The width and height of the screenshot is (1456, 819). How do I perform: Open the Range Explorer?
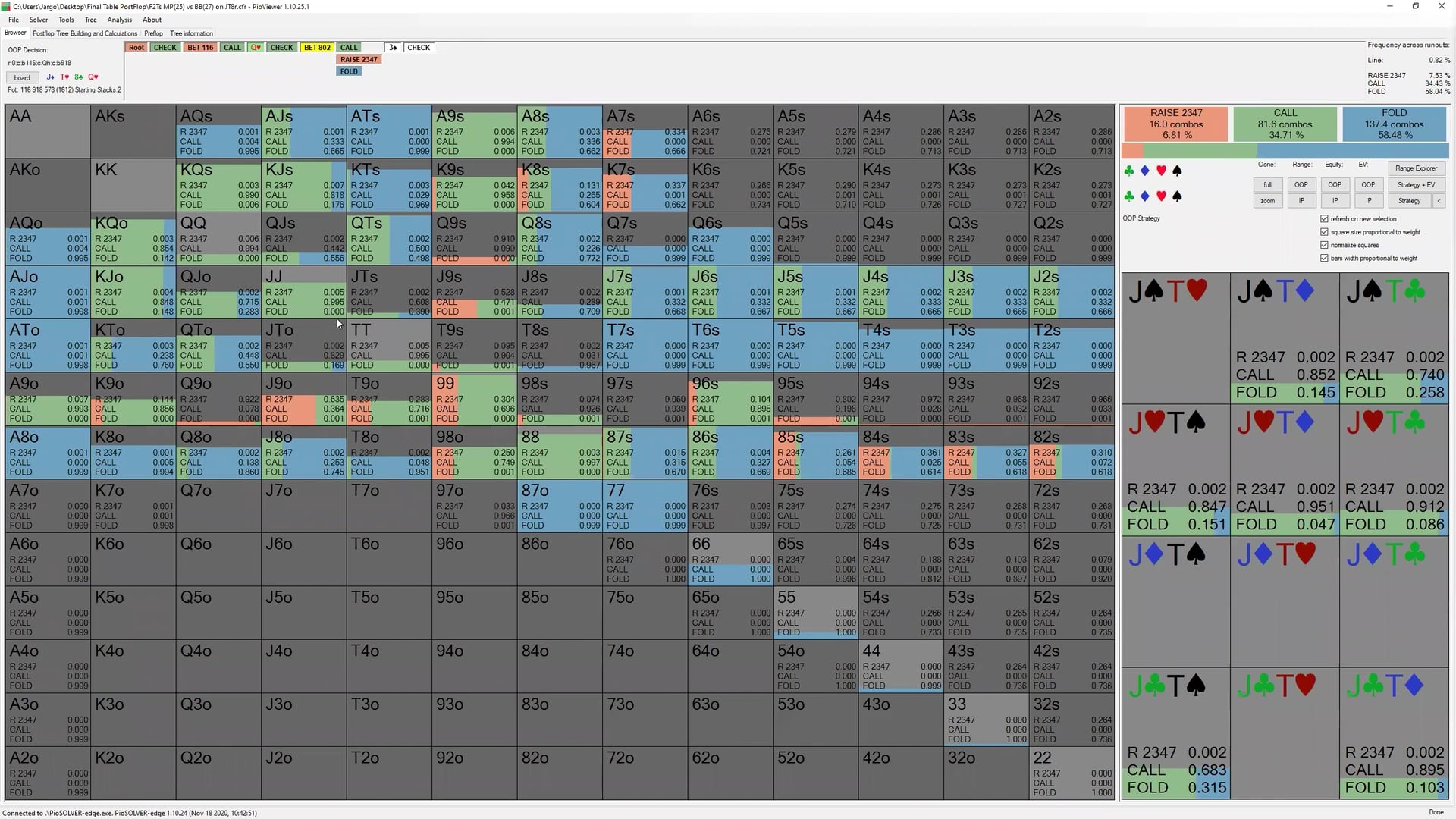click(1417, 168)
